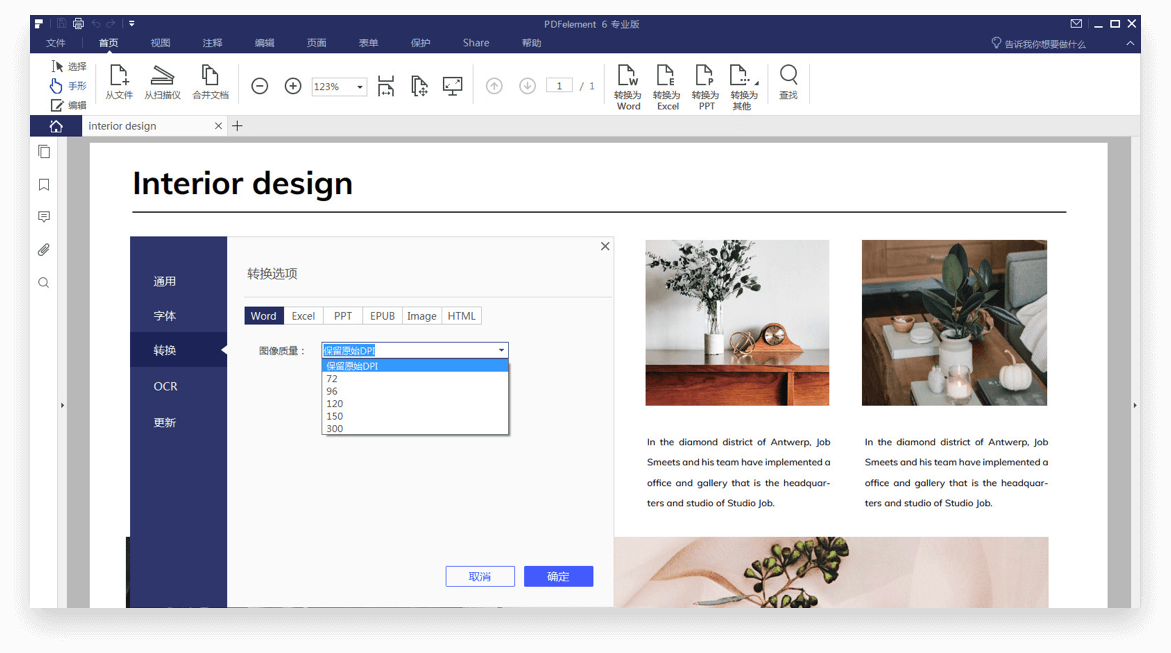Open the bookmarks panel in sidebar
This screenshot has height=653, width=1171.
coord(44,185)
